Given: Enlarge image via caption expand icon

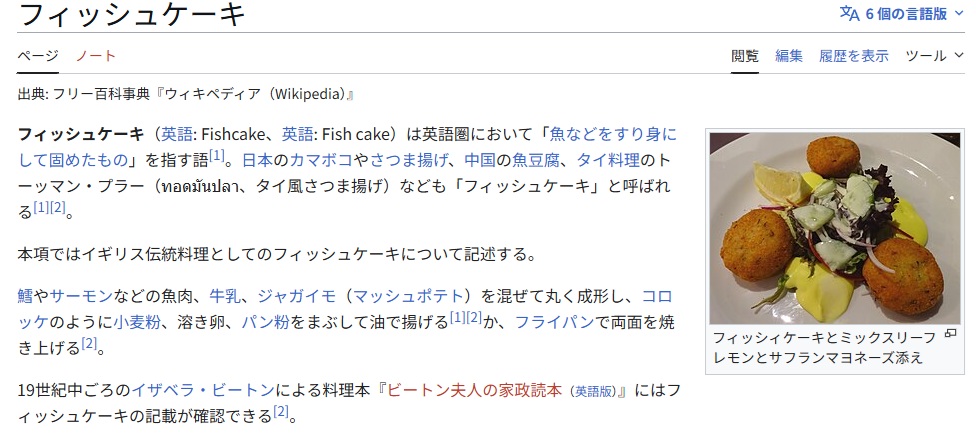Looking at the screenshot, I should tap(950, 334).
